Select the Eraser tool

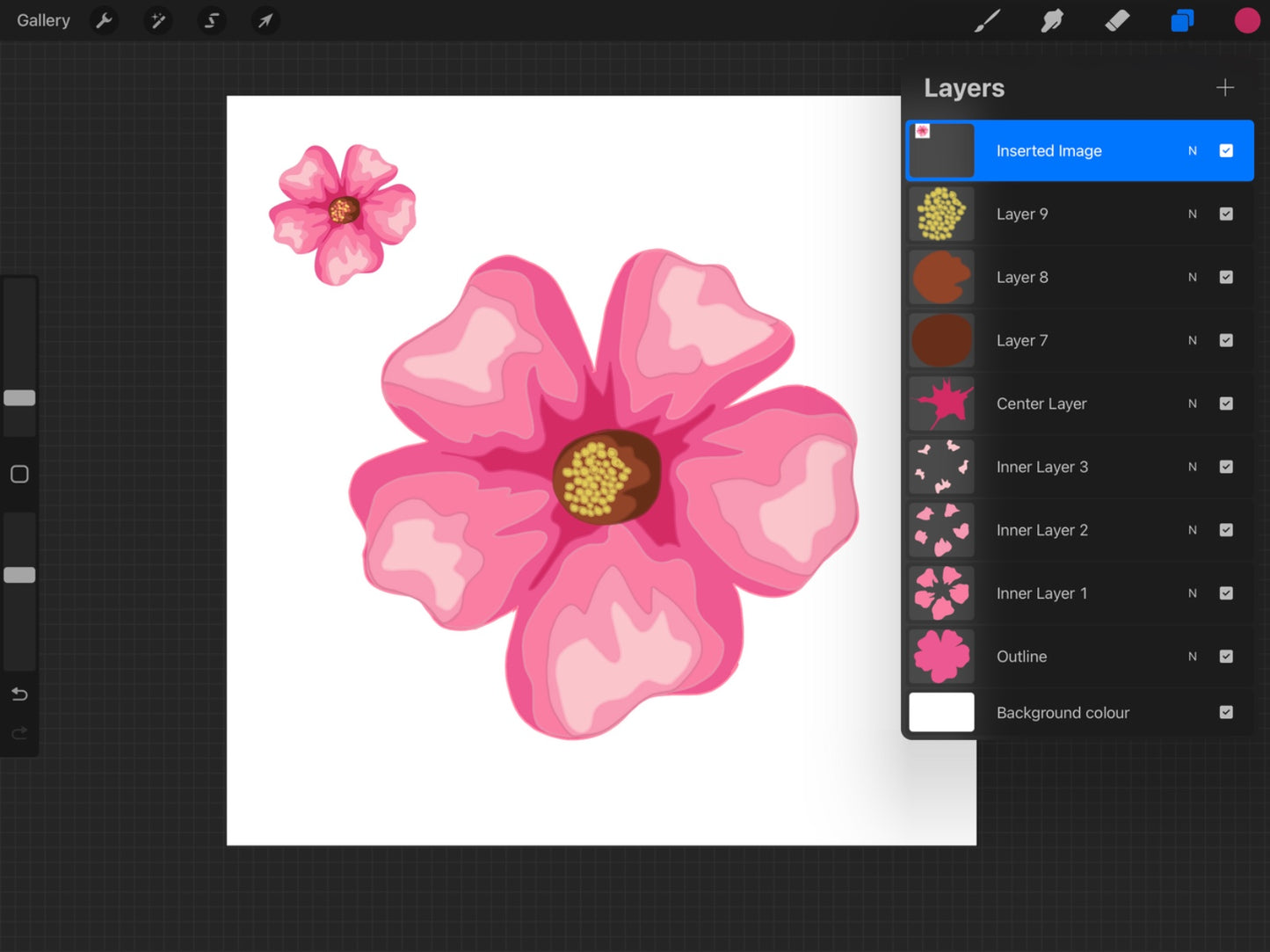pos(1117,20)
